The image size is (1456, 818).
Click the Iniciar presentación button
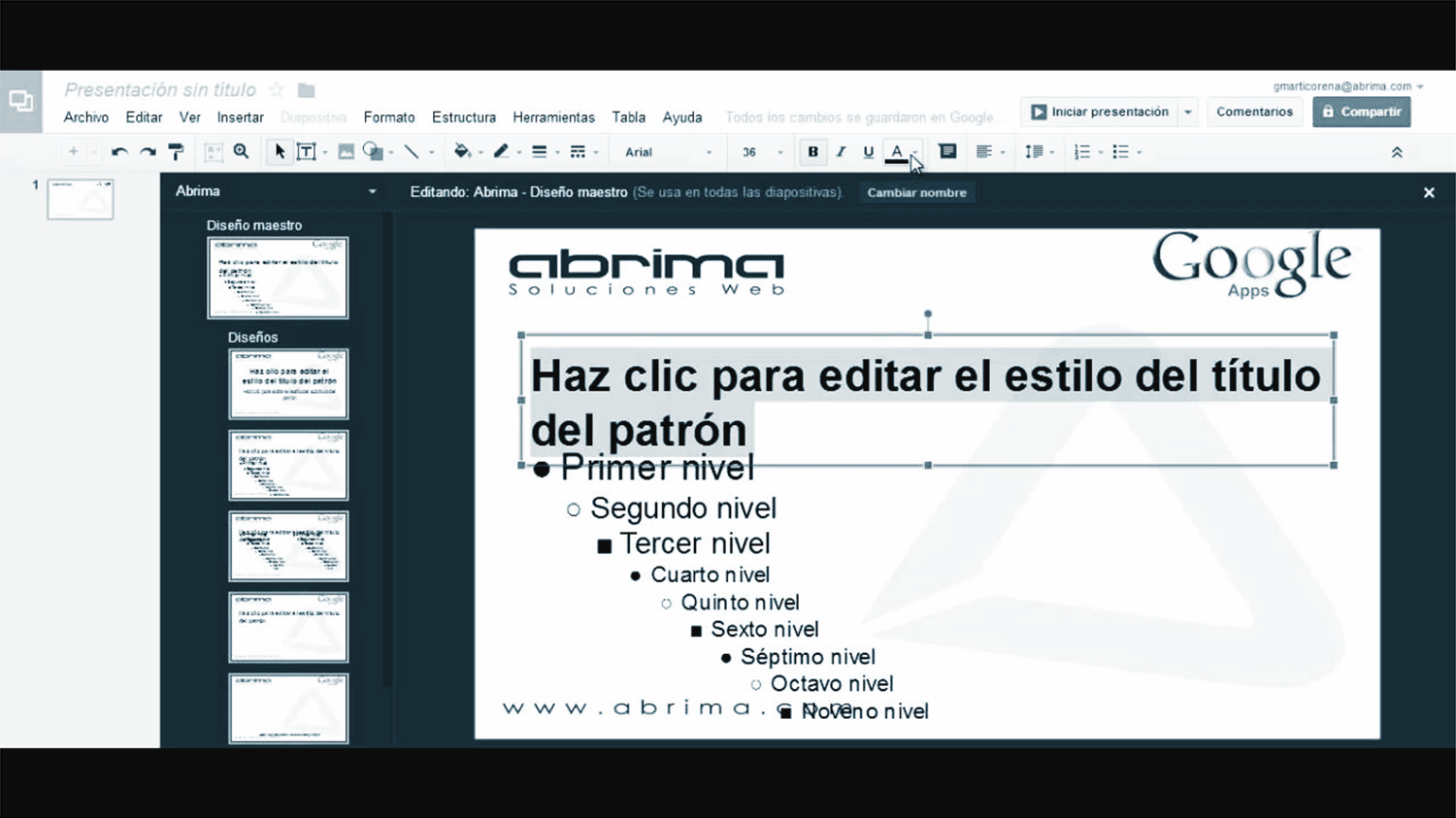(1099, 112)
